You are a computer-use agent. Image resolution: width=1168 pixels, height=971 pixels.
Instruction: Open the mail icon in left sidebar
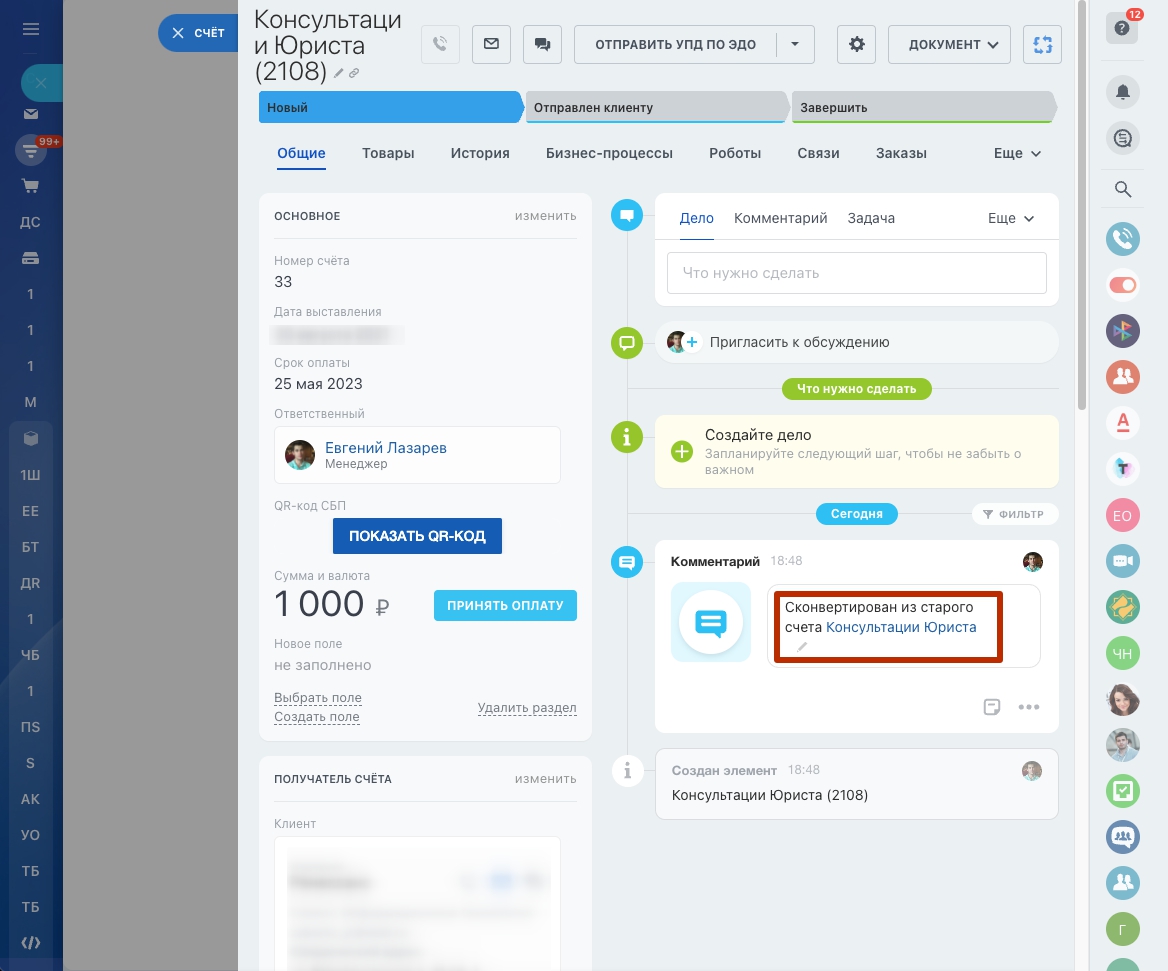coord(31,114)
